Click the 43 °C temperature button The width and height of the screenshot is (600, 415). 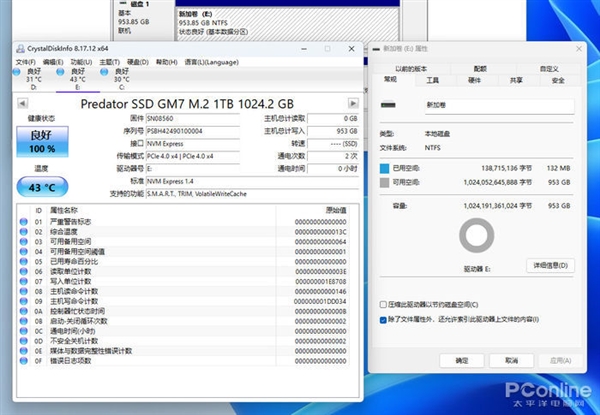(42, 187)
